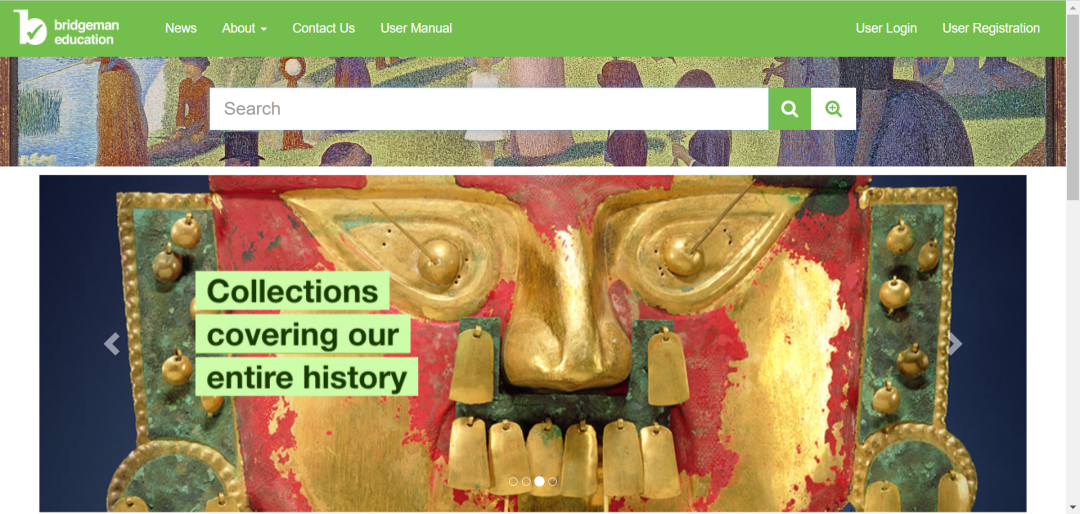Select the second carousel indicator dot
The image size is (1080, 514).
coord(526,482)
